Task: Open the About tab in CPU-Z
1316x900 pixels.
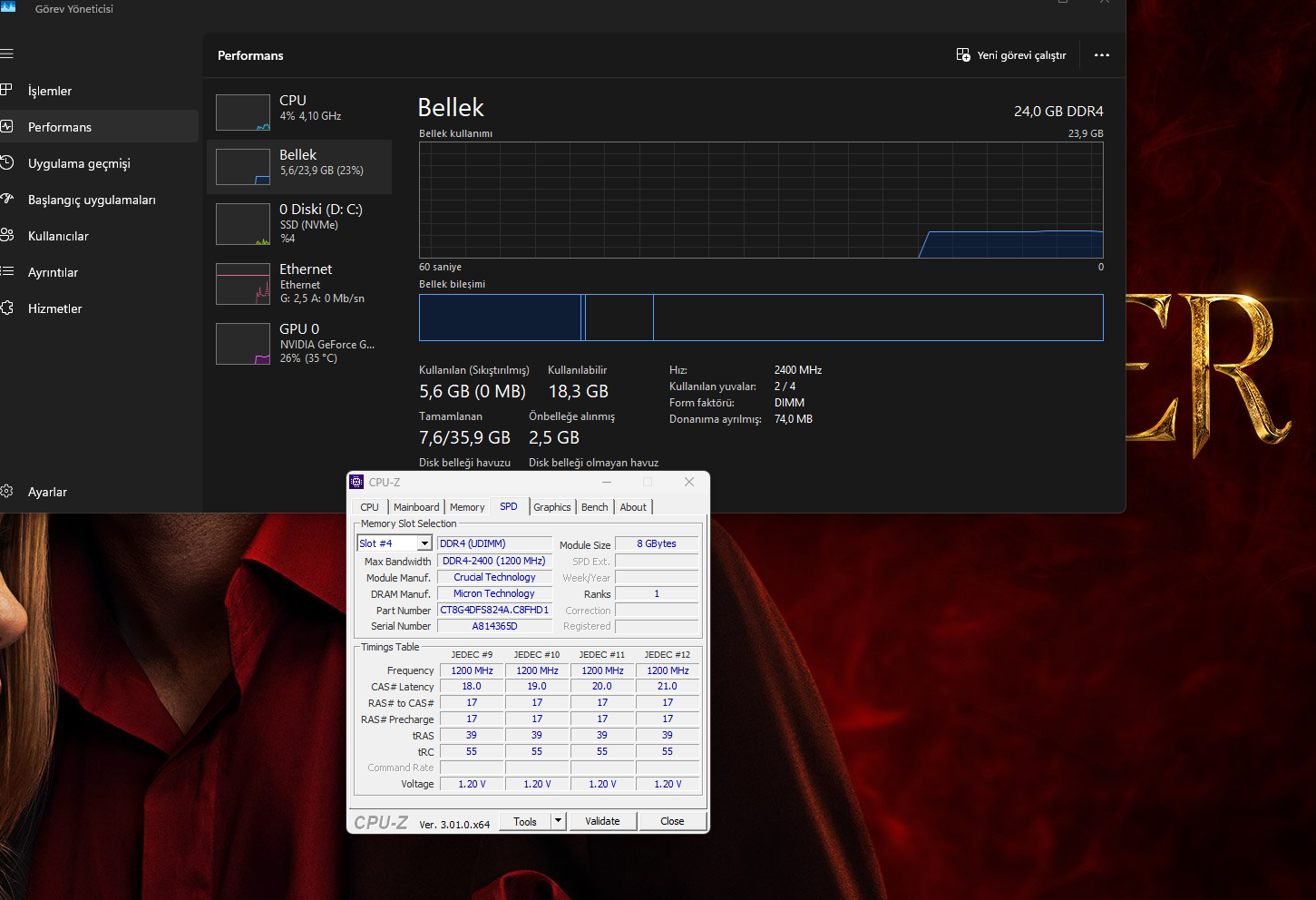Action: (x=633, y=507)
